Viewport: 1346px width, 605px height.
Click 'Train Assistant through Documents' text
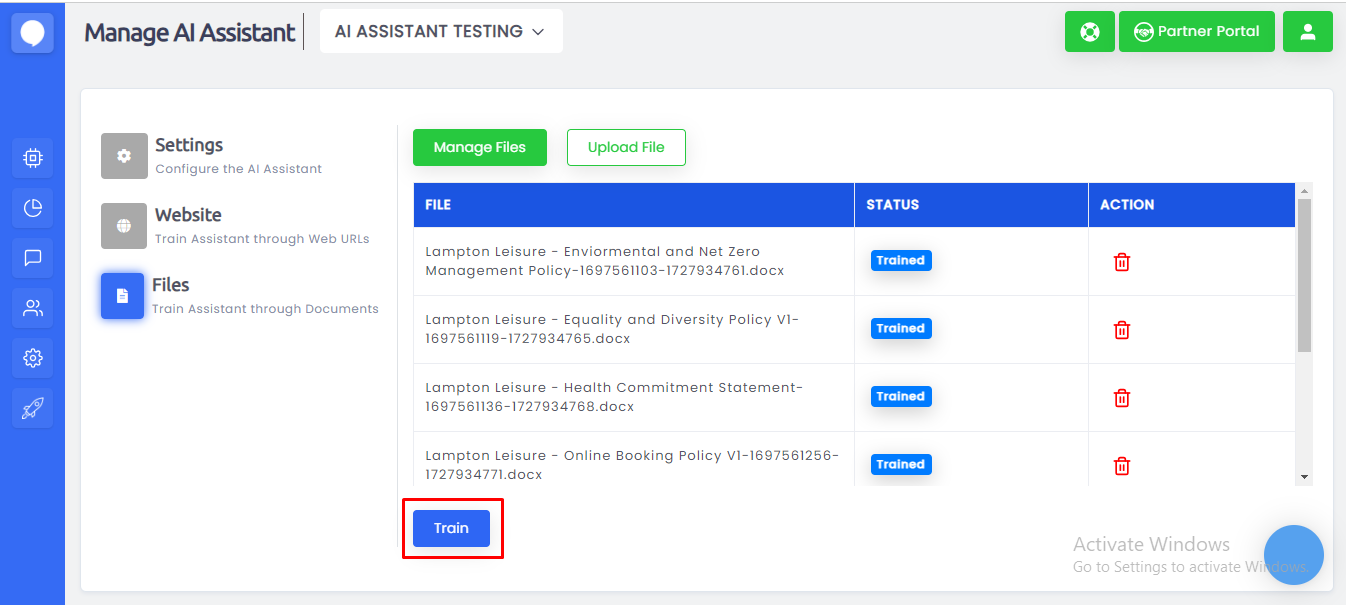(265, 309)
